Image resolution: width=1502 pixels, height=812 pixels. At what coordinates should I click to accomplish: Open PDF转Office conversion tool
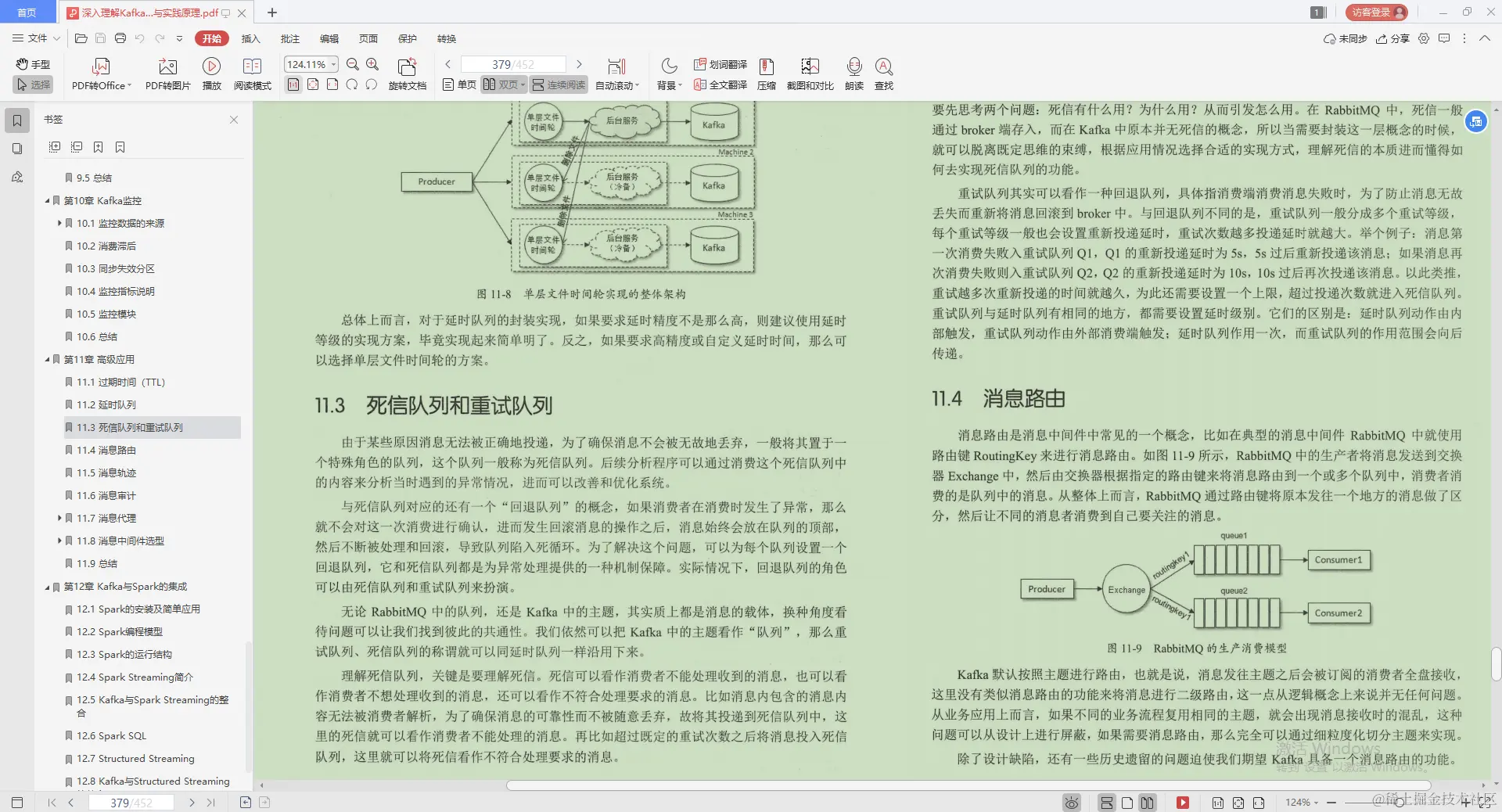[100, 73]
